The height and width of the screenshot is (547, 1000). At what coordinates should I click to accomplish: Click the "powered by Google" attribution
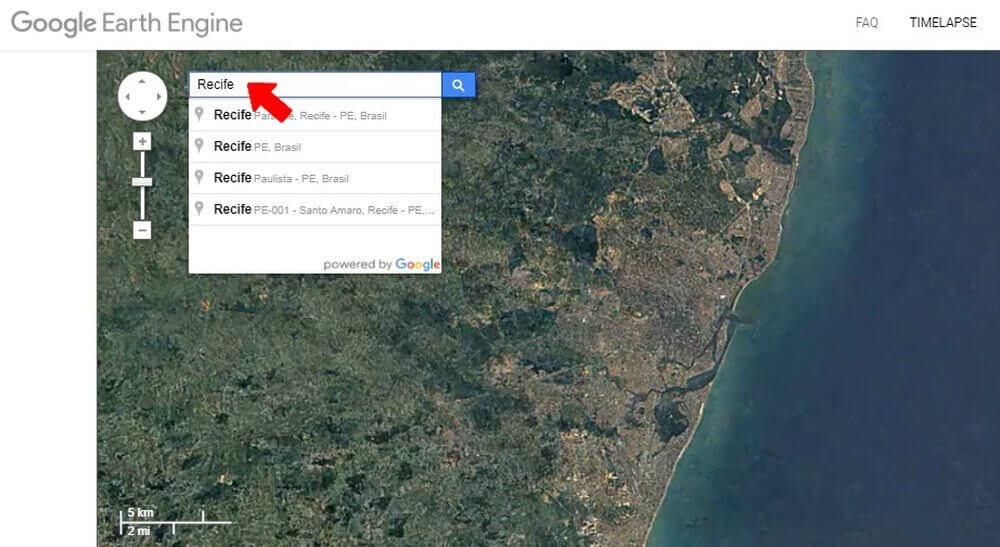coord(381,264)
